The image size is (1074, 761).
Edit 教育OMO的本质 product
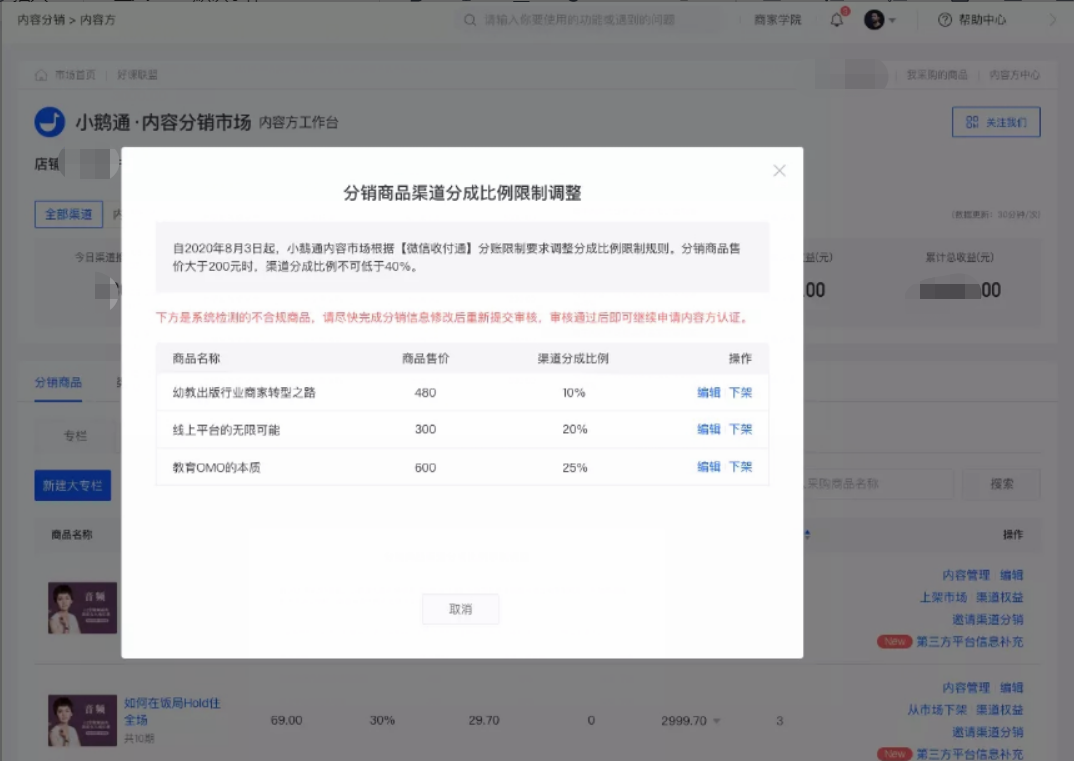(x=708, y=466)
